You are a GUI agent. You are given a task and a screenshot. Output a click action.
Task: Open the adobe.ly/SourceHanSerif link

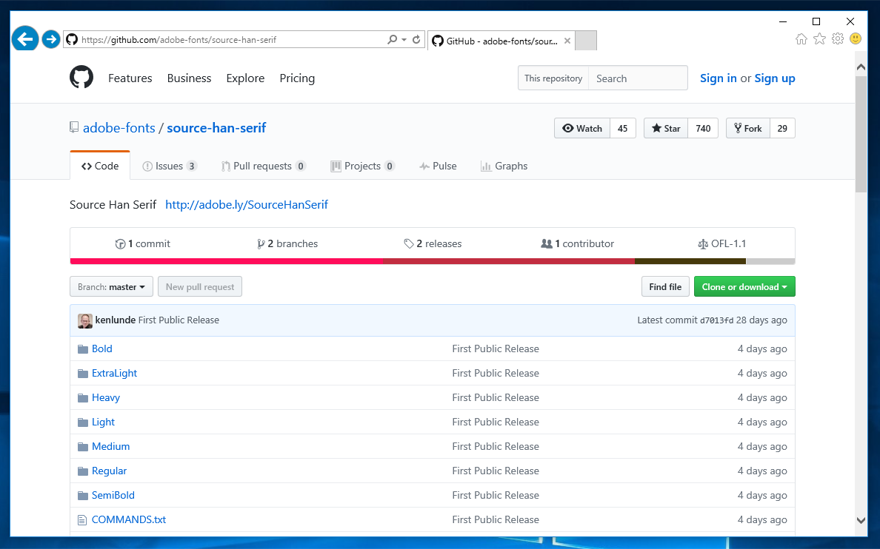[246, 204]
